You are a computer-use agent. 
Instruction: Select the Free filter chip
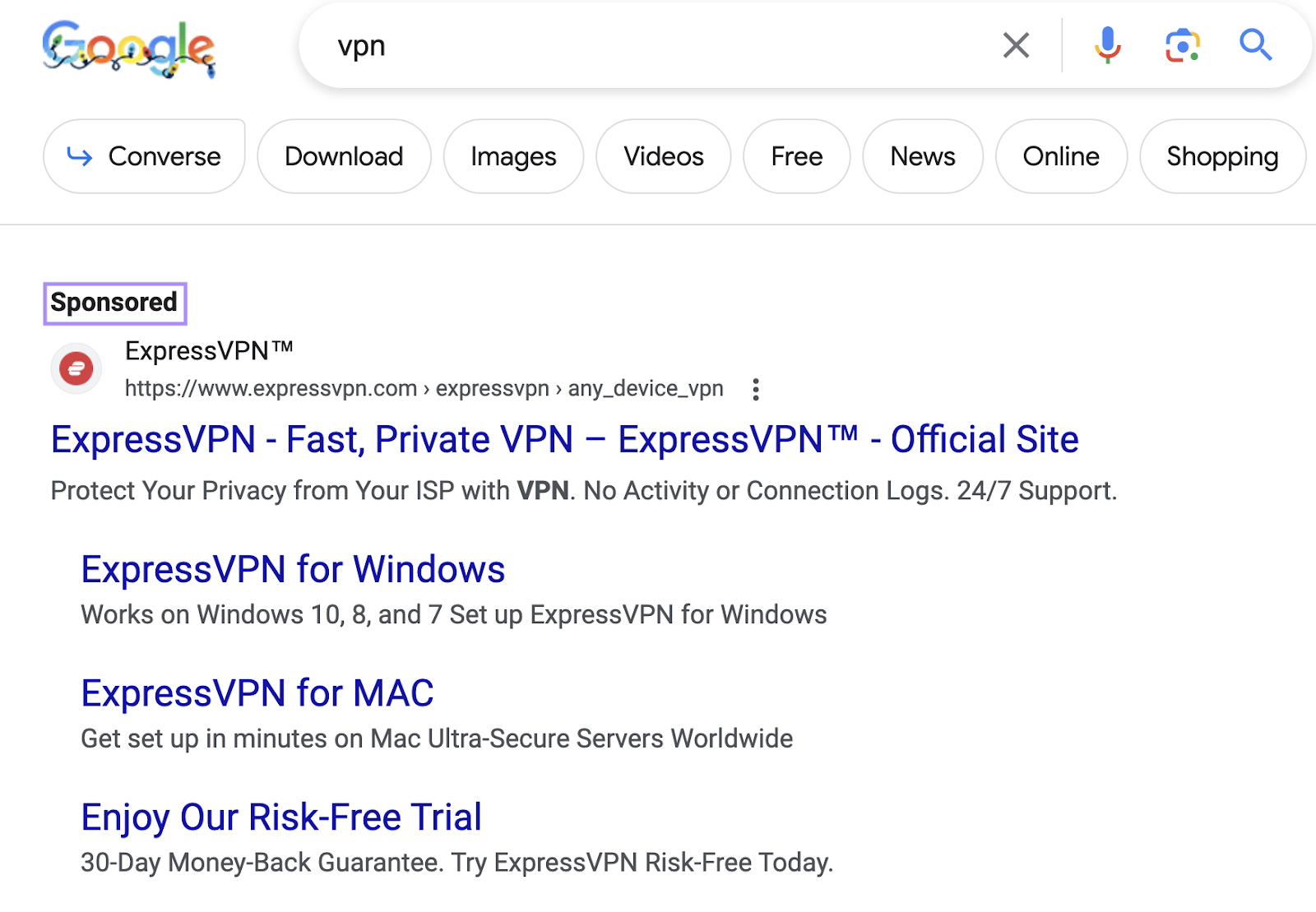coord(795,156)
